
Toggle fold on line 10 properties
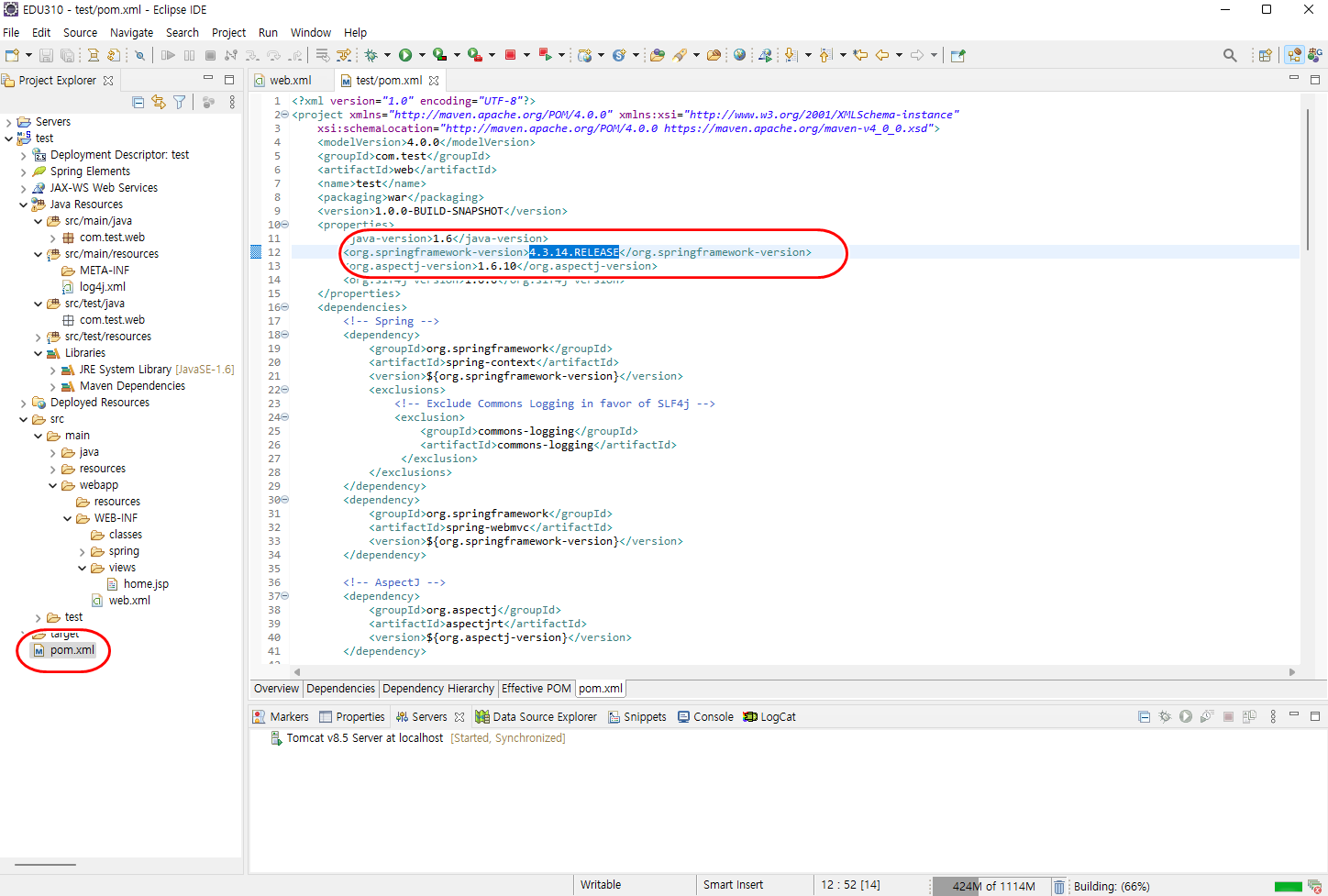tap(285, 225)
